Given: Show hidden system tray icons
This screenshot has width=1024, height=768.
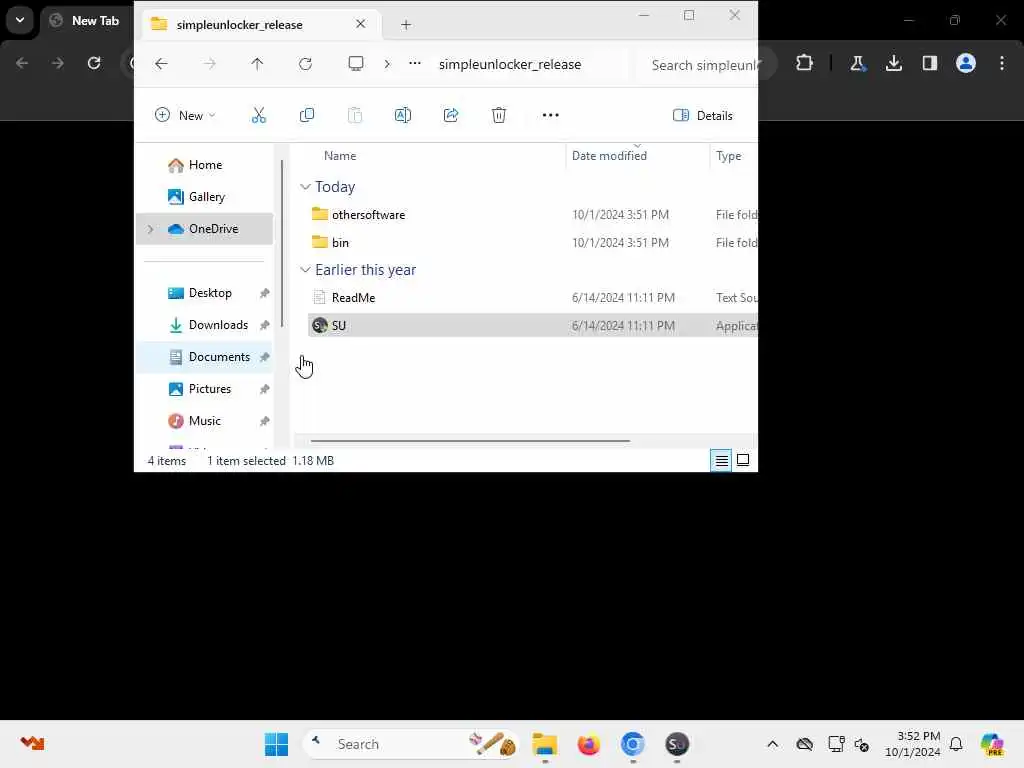Looking at the screenshot, I should [772, 744].
